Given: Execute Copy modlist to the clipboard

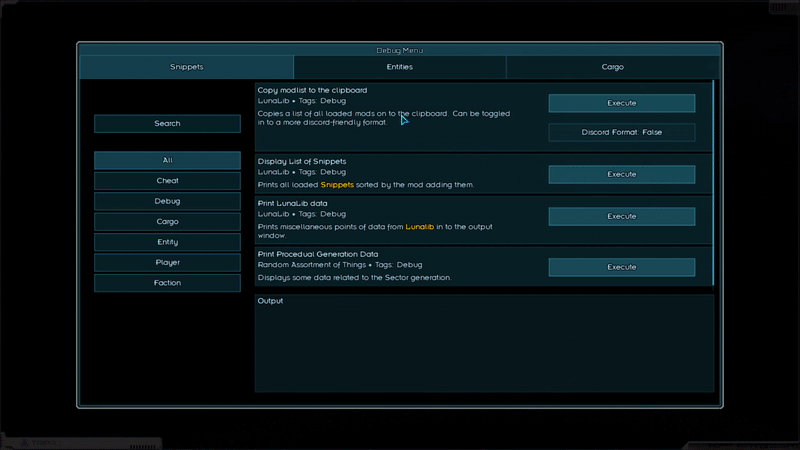Looking at the screenshot, I should point(621,103).
